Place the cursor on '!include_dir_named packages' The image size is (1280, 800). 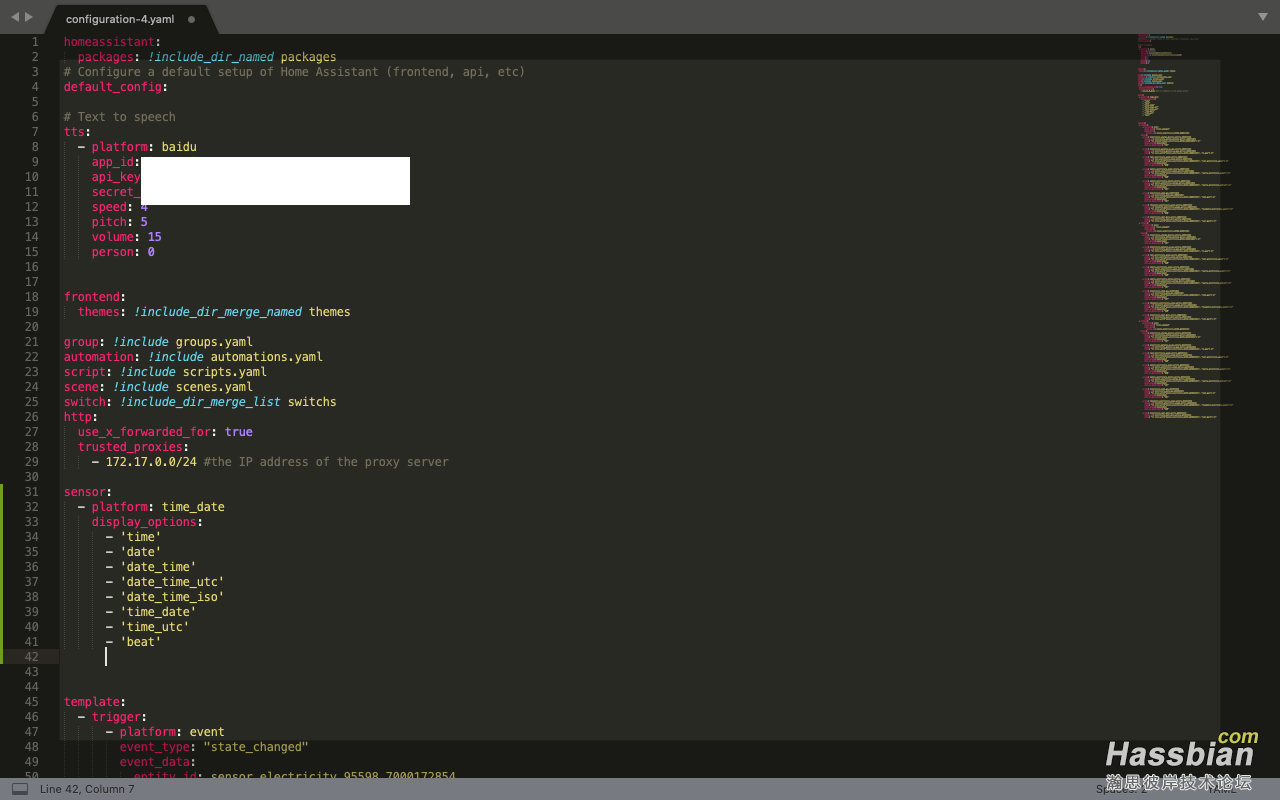click(x=242, y=57)
